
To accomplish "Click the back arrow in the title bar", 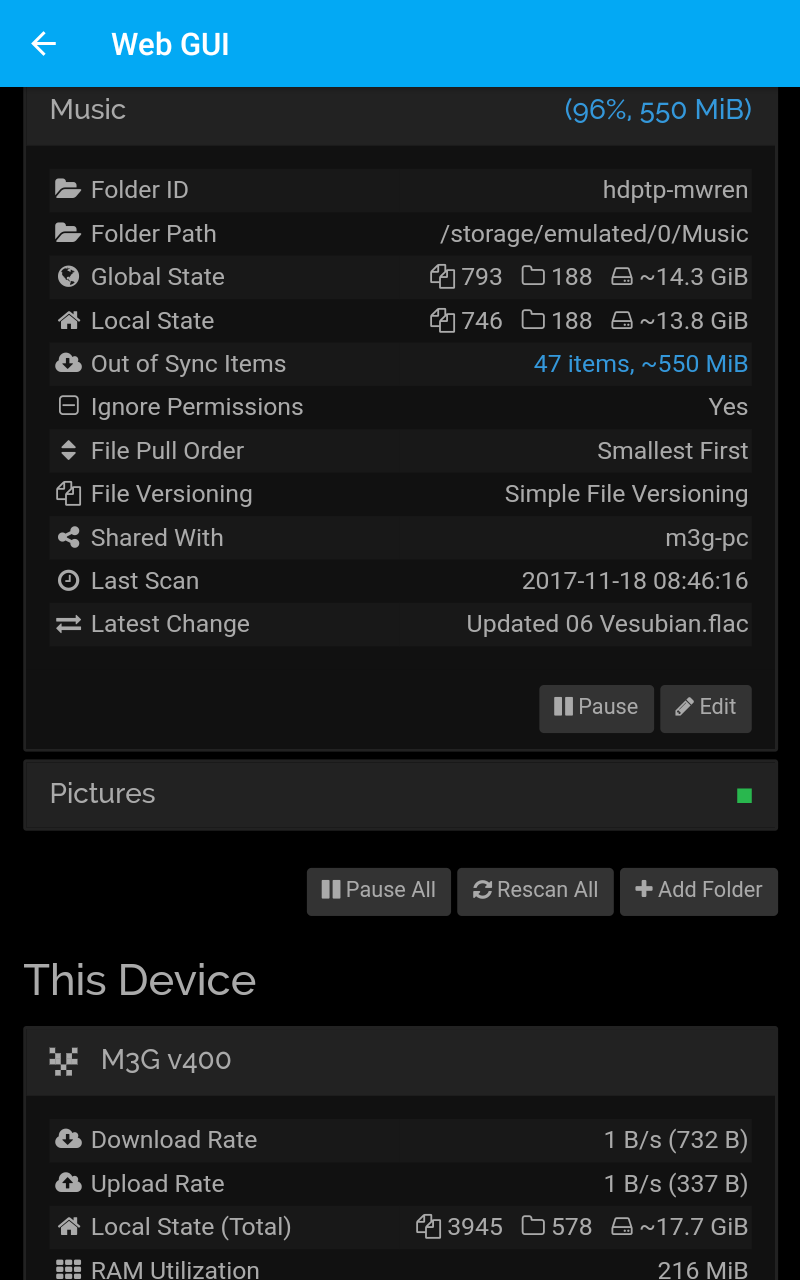I will [42, 44].
